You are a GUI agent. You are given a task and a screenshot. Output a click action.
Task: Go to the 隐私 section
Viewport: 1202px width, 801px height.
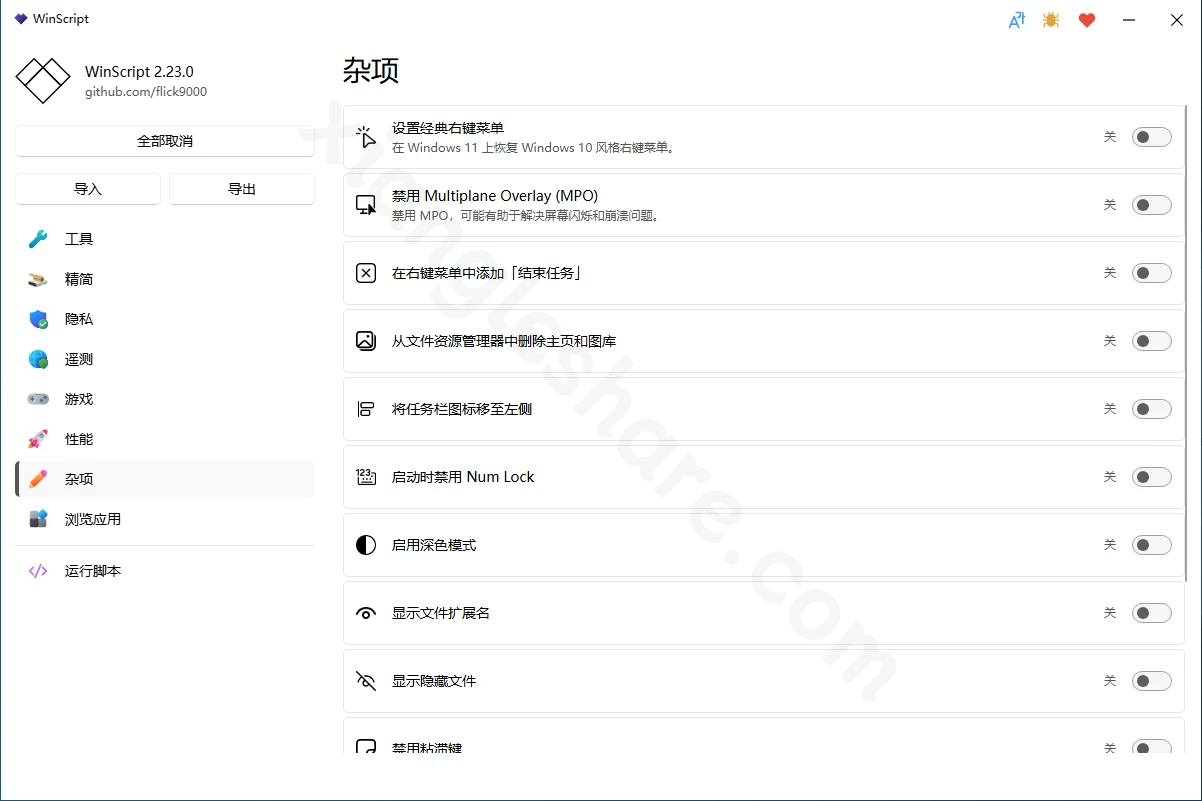point(165,319)
